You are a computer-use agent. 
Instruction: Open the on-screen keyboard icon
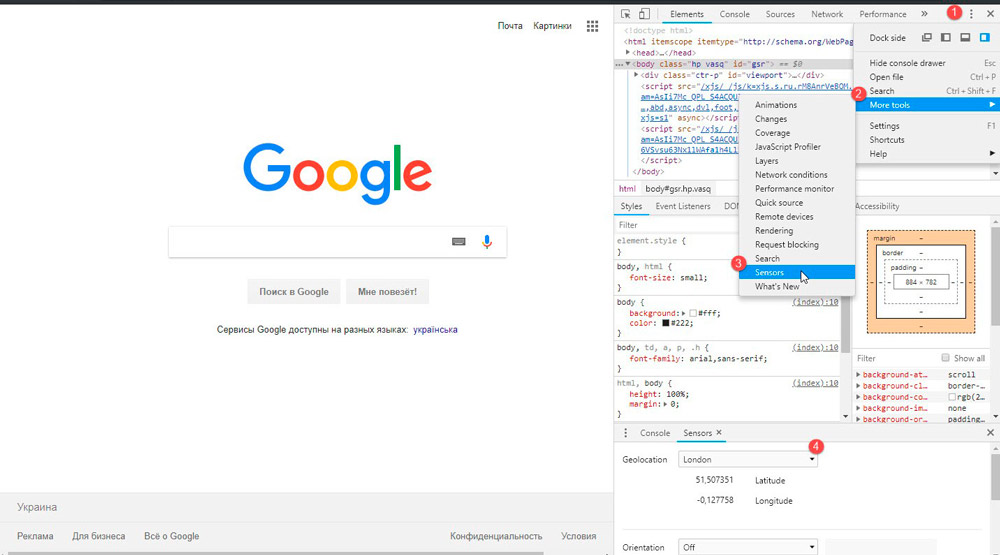459,242
